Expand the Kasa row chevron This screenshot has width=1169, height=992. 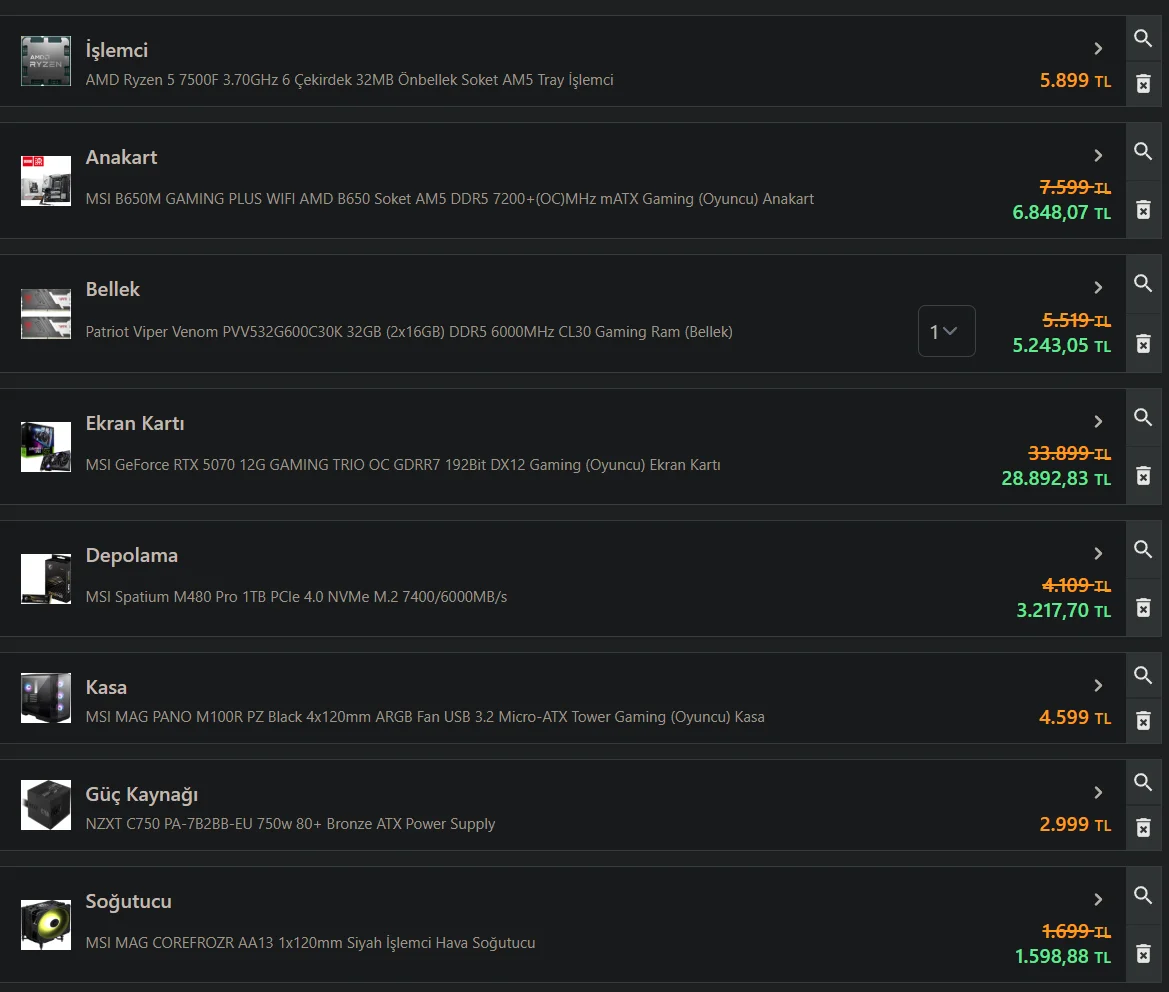1098,686
